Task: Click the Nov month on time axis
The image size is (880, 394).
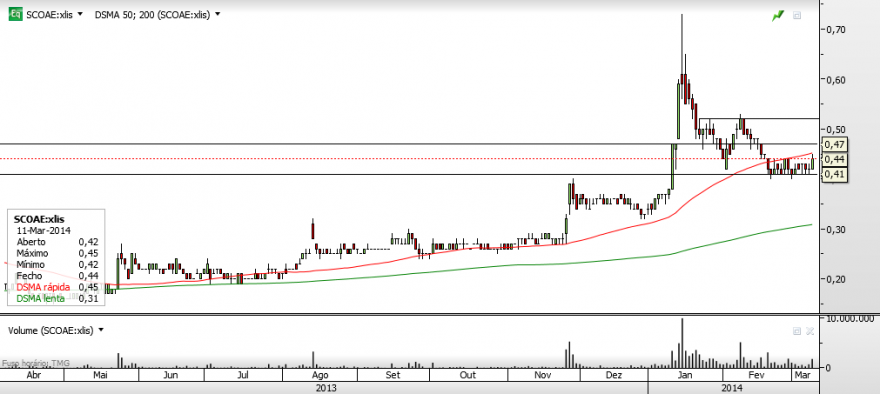Action: pos(542,375)
